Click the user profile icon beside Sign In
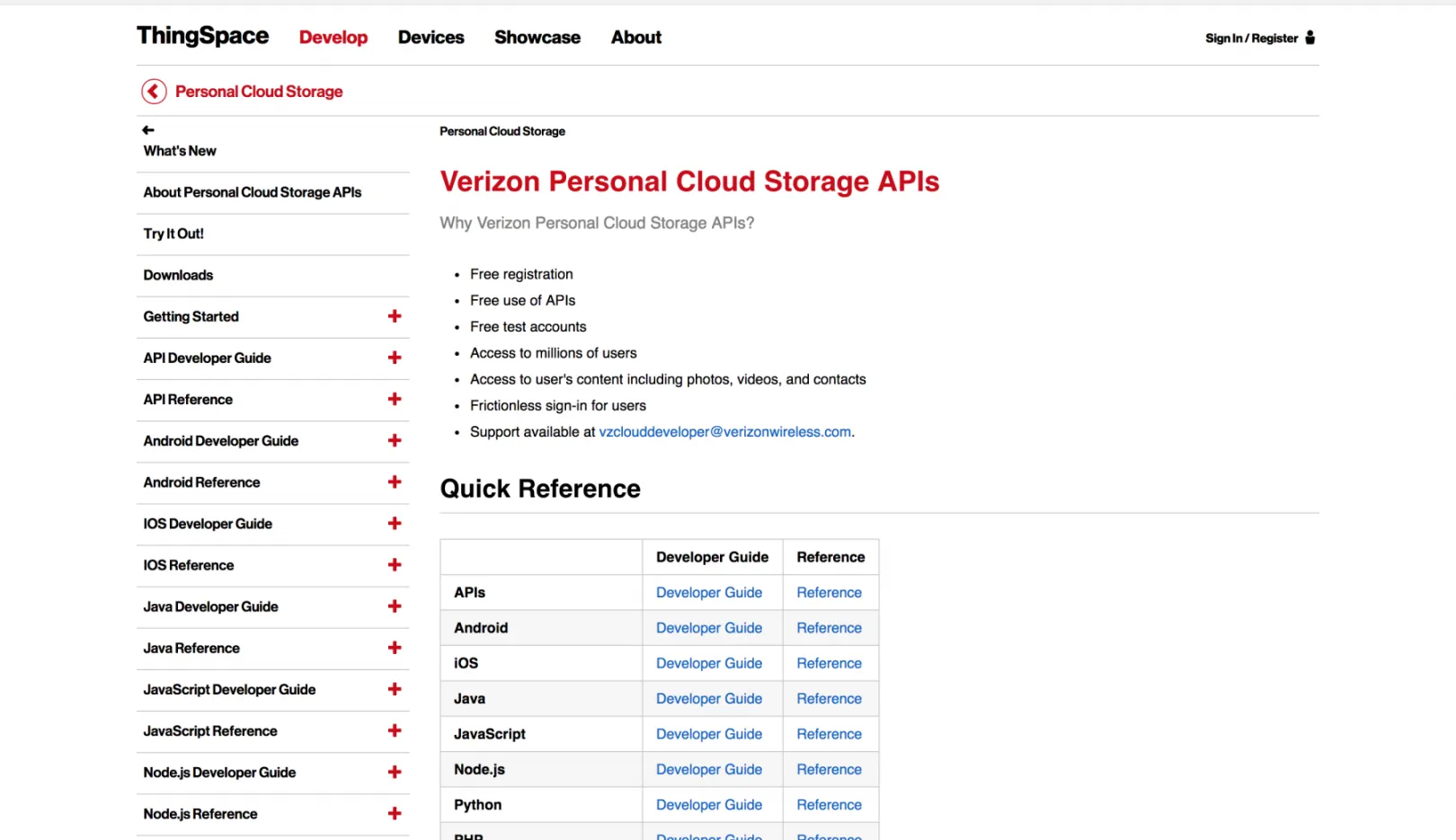This screenshot has width=1456, height=840. 1310,38
